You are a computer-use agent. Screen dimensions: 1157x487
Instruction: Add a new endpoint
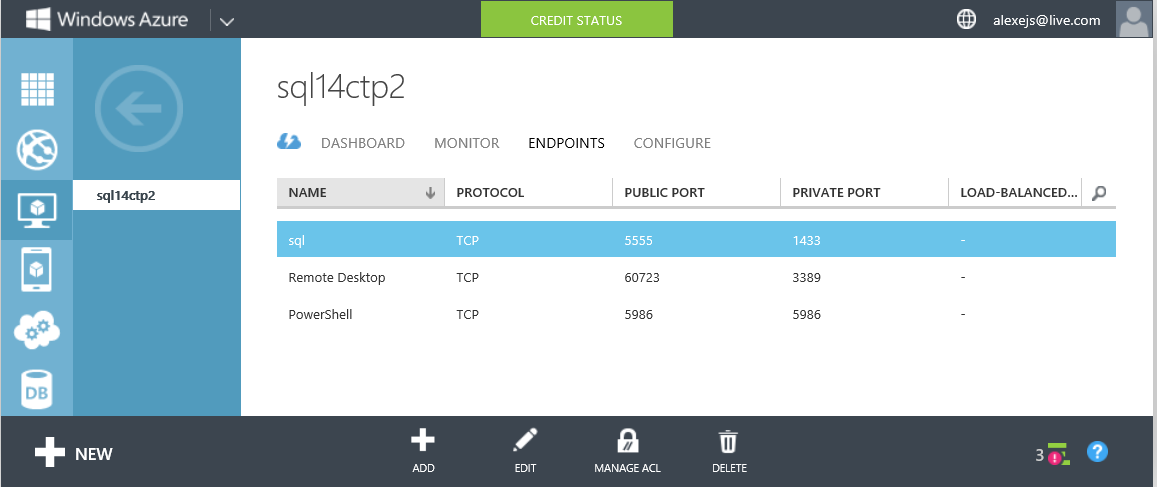tap(423, 452)
